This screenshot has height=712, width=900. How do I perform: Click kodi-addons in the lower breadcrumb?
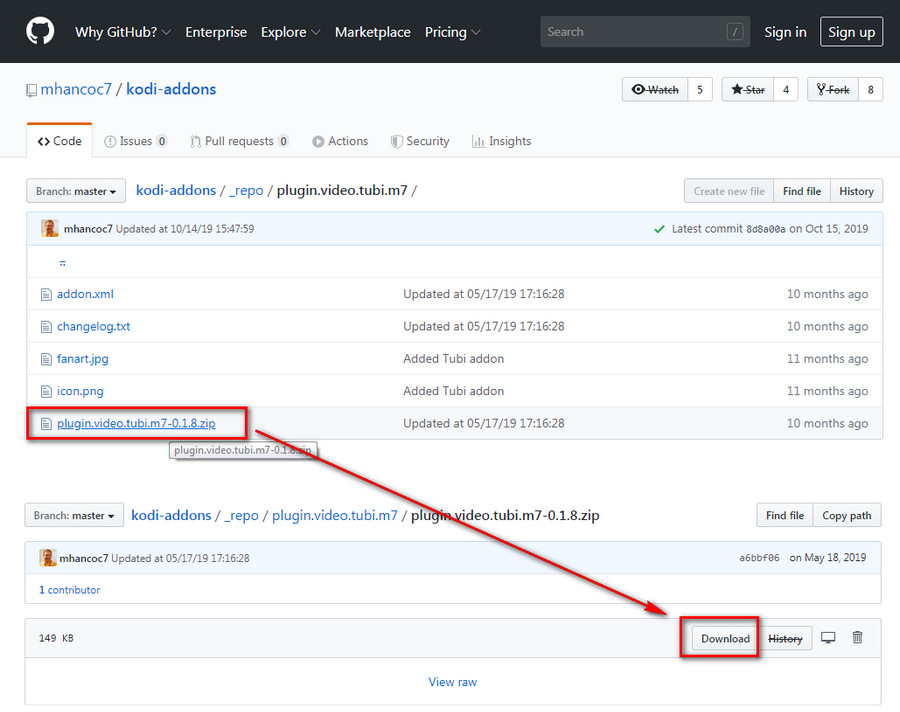coord(171,515)
